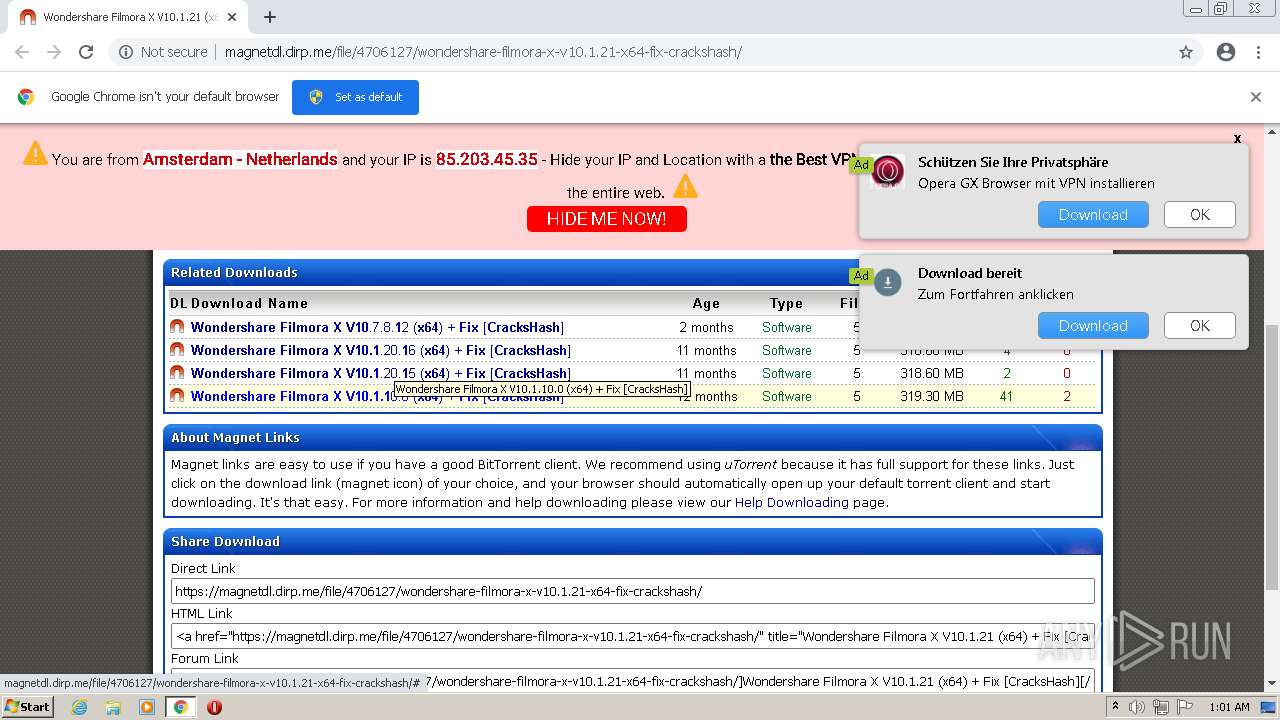
Task: Dismiss the default browser infobar
Action: coord(1256,97)
